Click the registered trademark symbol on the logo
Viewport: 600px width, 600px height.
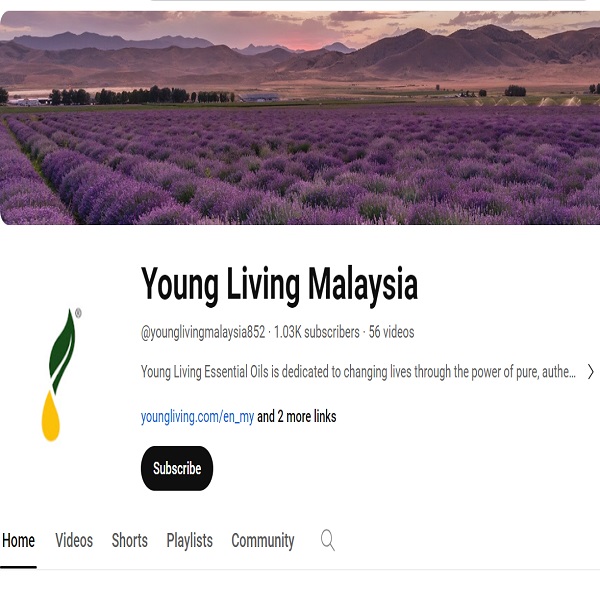coord(78,313)
